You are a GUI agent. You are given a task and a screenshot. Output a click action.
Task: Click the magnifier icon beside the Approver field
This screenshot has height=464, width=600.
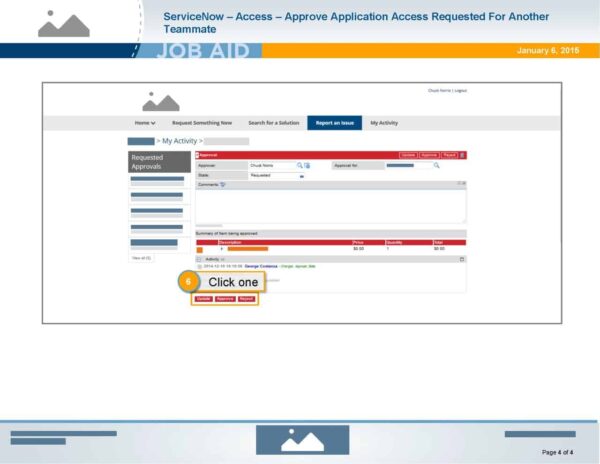[x=299, y=165]
